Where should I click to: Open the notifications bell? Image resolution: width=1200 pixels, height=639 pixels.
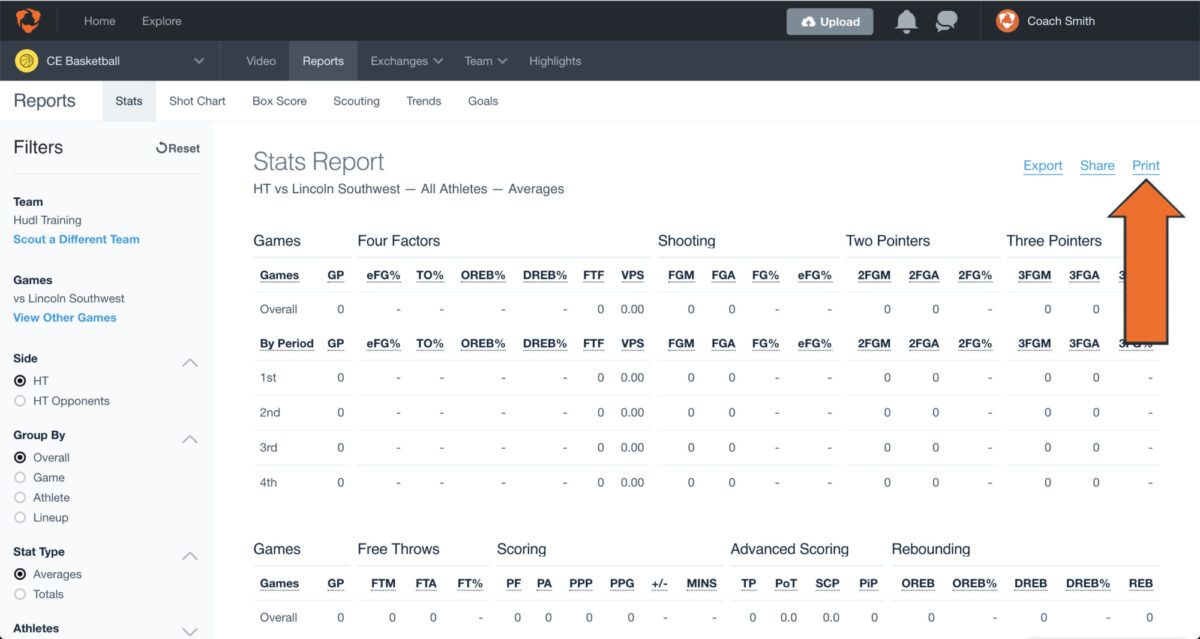(x=906, y=21)
